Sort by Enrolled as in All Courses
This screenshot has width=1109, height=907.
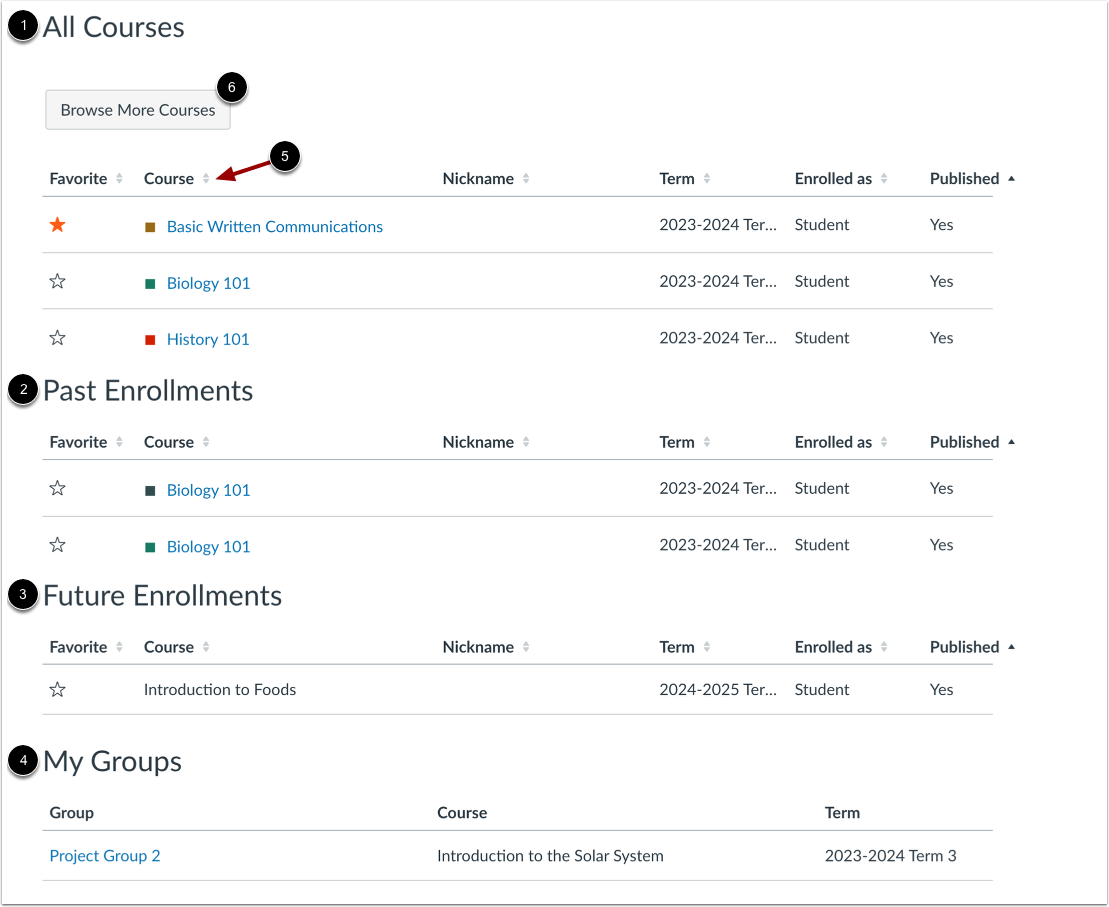(883, 178)
